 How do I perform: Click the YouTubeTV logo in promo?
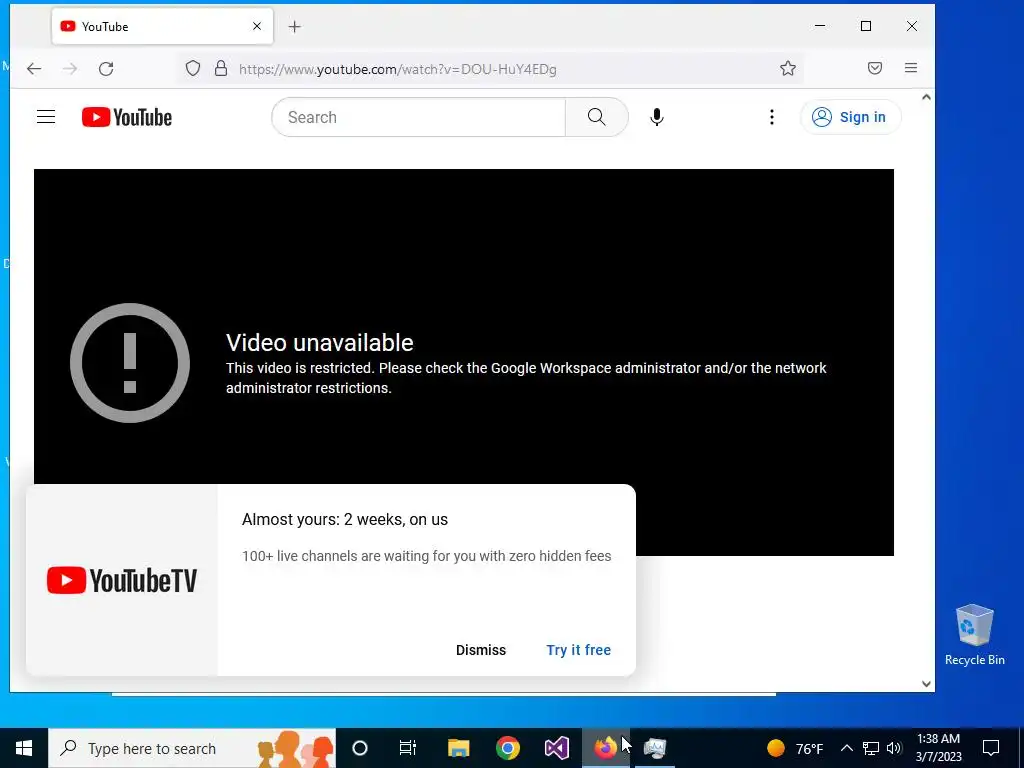[x=122, y=580]
